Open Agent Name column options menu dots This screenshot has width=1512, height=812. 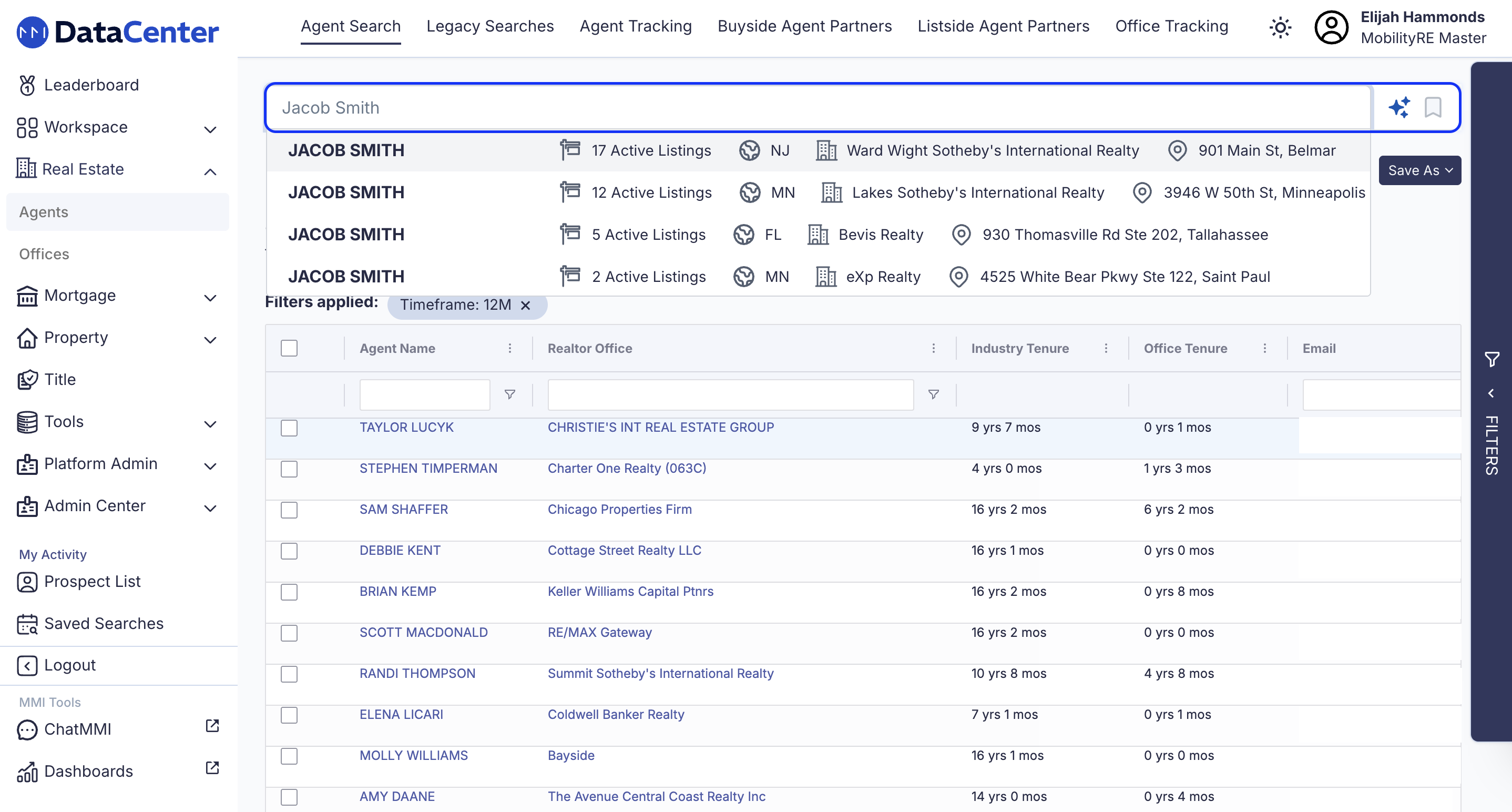pos(510,348)
